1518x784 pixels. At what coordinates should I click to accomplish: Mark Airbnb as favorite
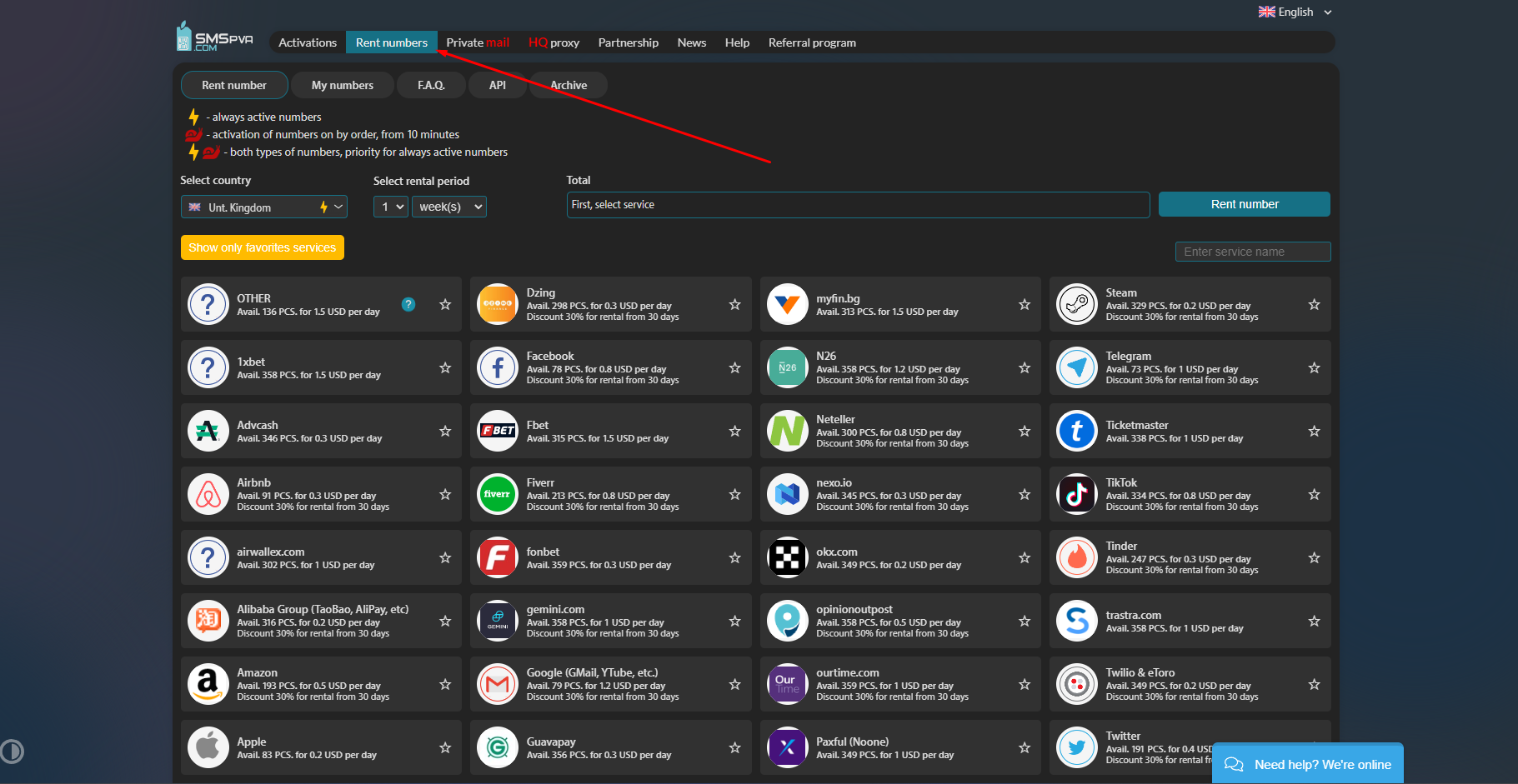pos(445,494)
